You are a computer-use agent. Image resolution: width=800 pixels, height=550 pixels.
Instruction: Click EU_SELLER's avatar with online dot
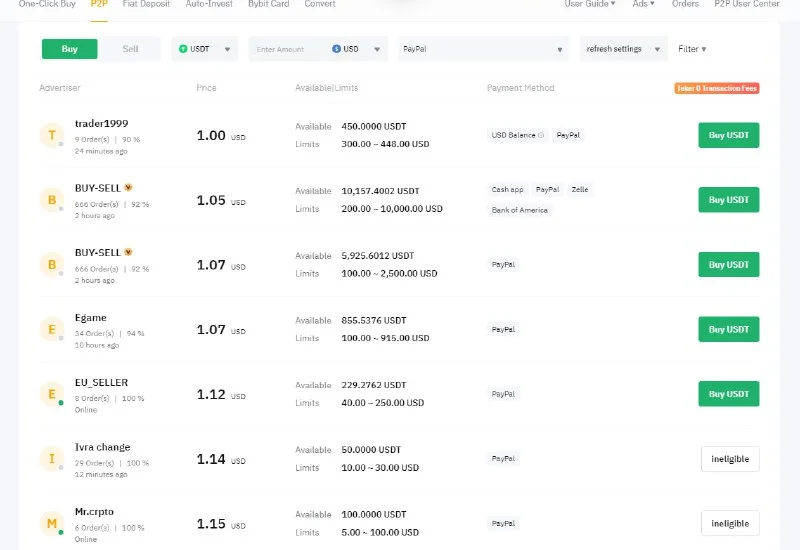coord(51,394)
